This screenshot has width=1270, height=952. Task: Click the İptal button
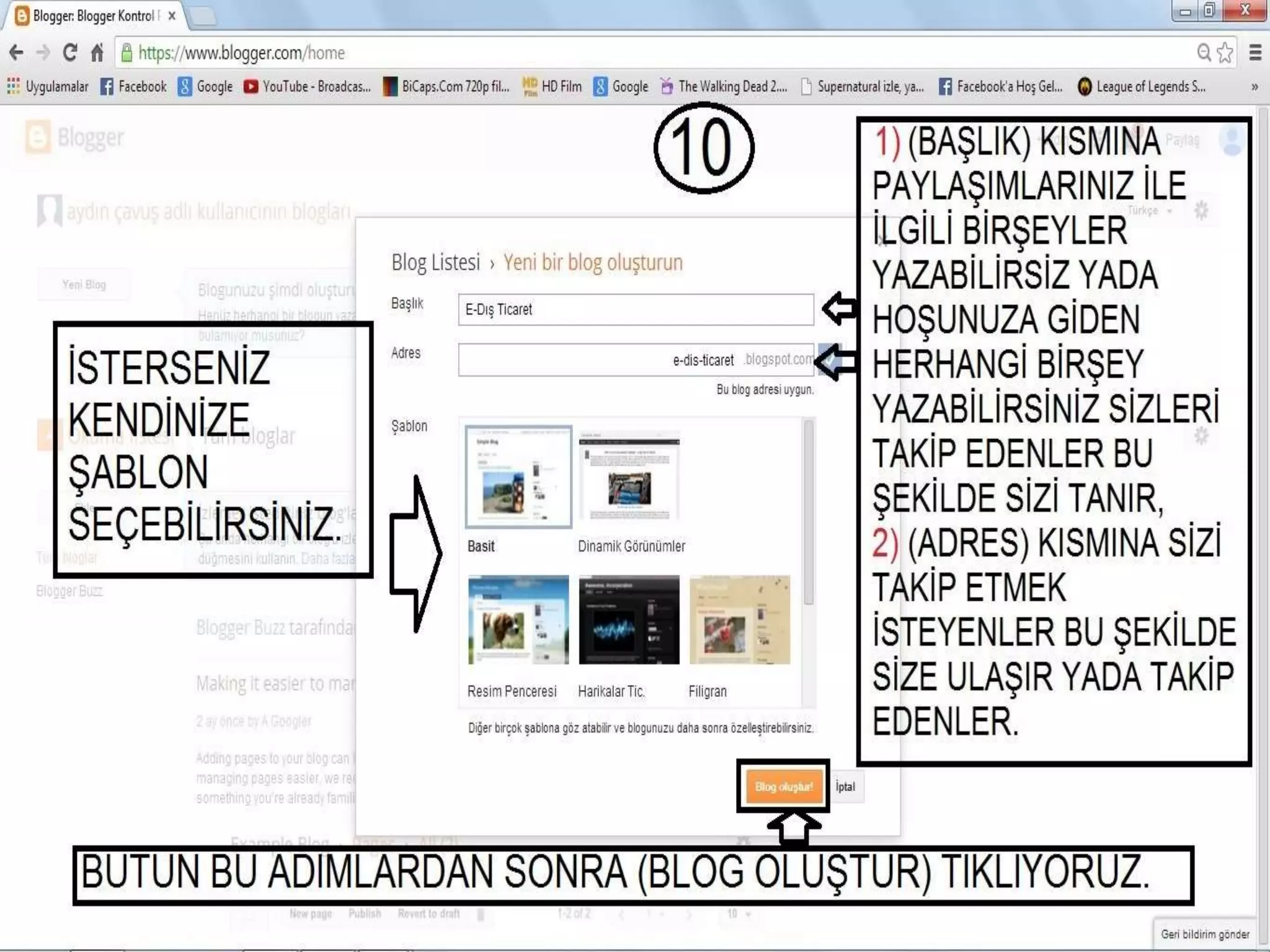[x=845, y=787]
